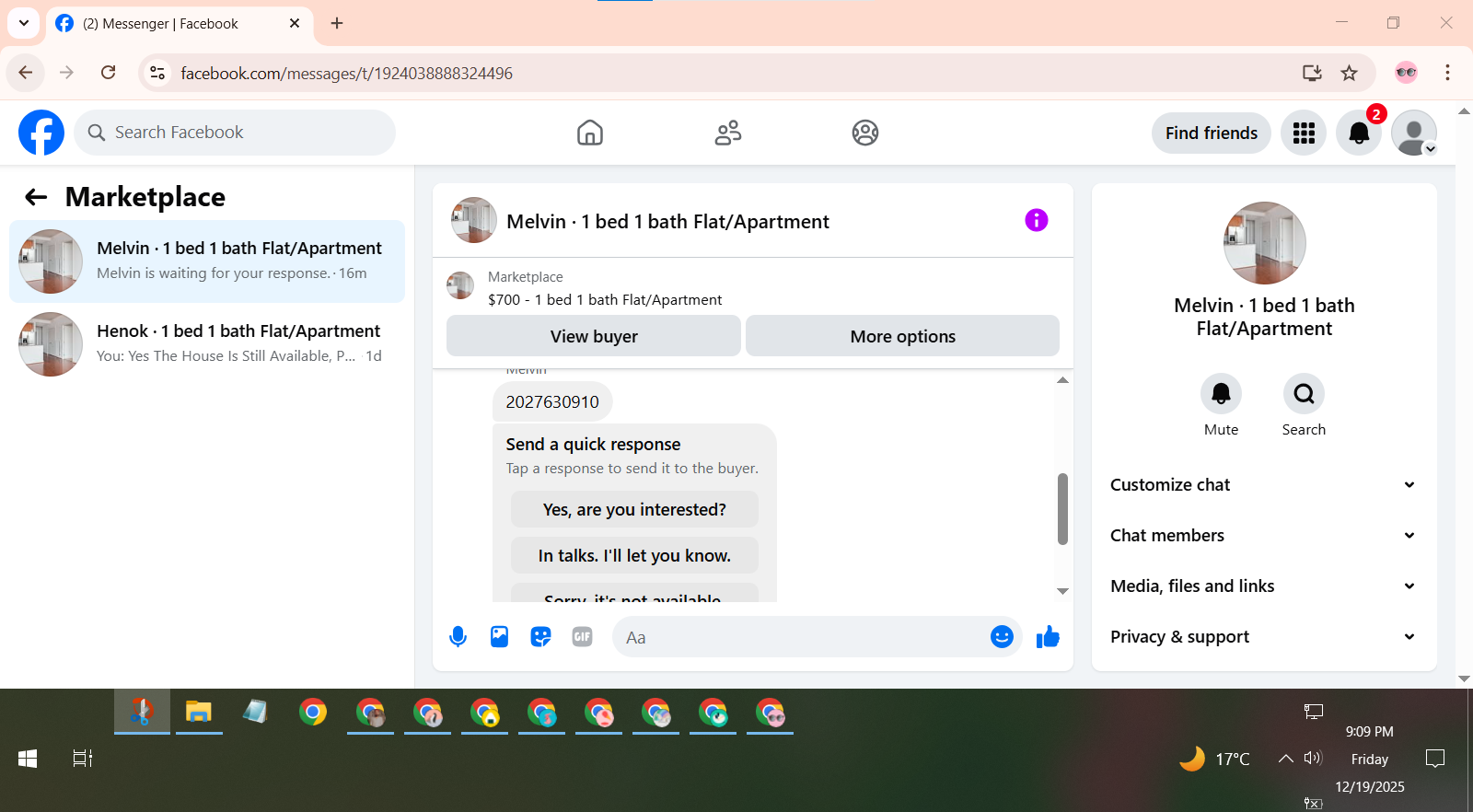Open Task View on taskbar
Image resolution: width=1473 pixels, height=812 pixels.
coord(83,759)
